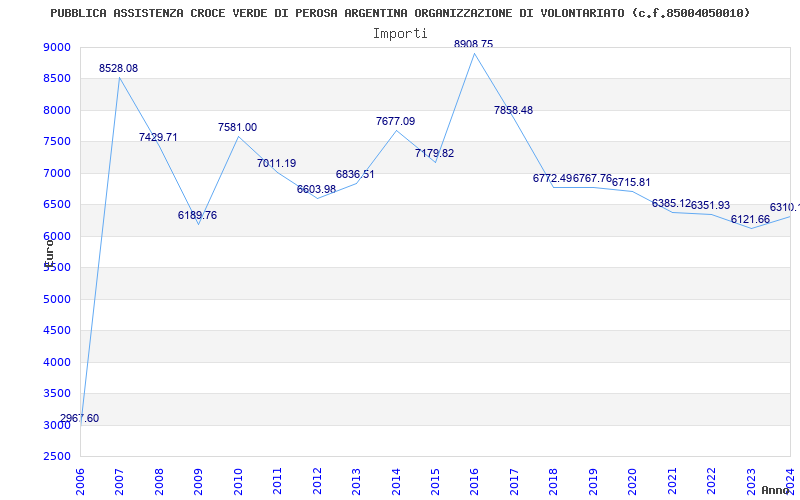Click the y-axis tick 8500
The height and width of the screenshot is (500, 800).
pyautogui.click(x=57, y=79)
